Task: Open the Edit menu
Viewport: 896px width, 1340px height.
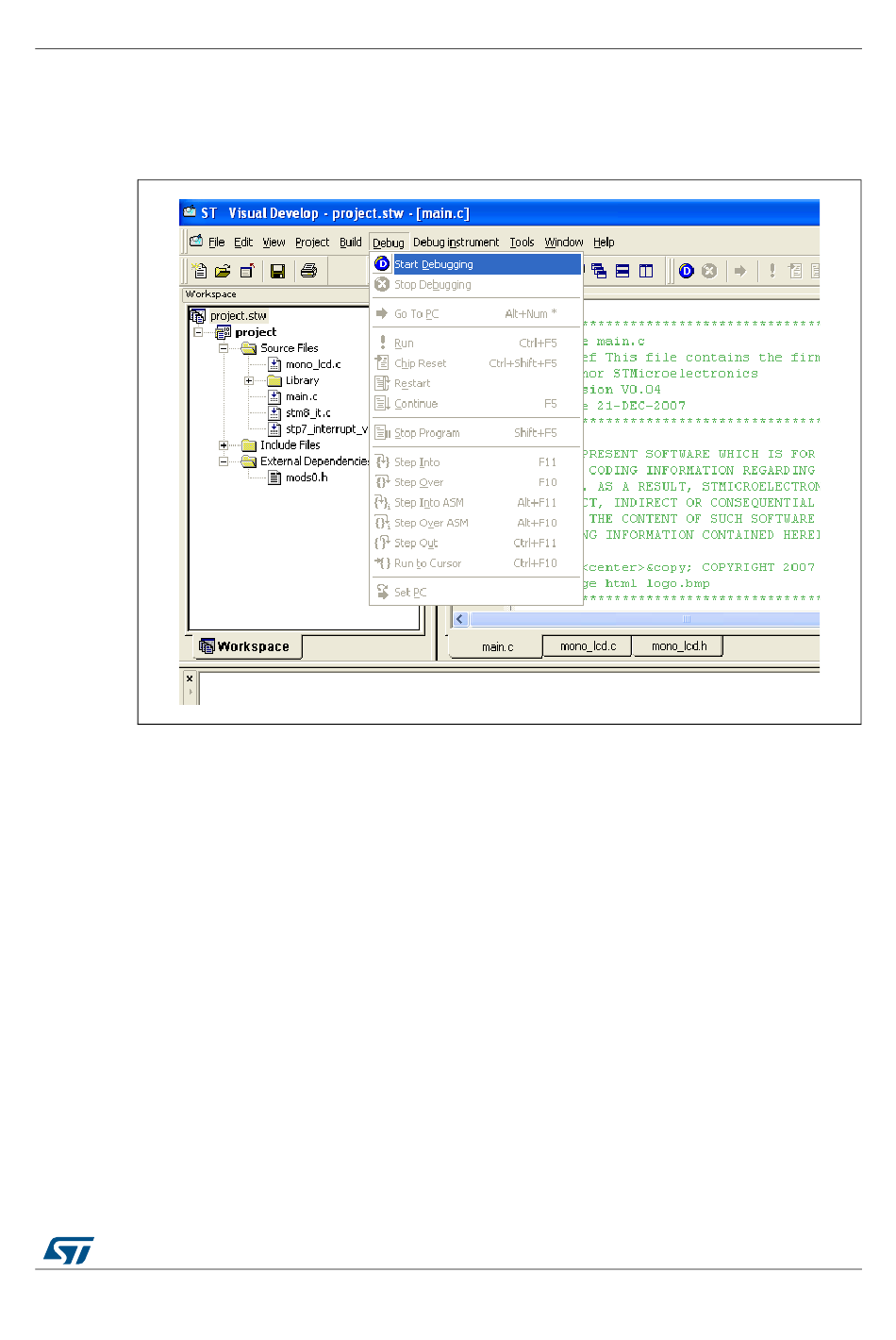Action: (x=243, y=243)
